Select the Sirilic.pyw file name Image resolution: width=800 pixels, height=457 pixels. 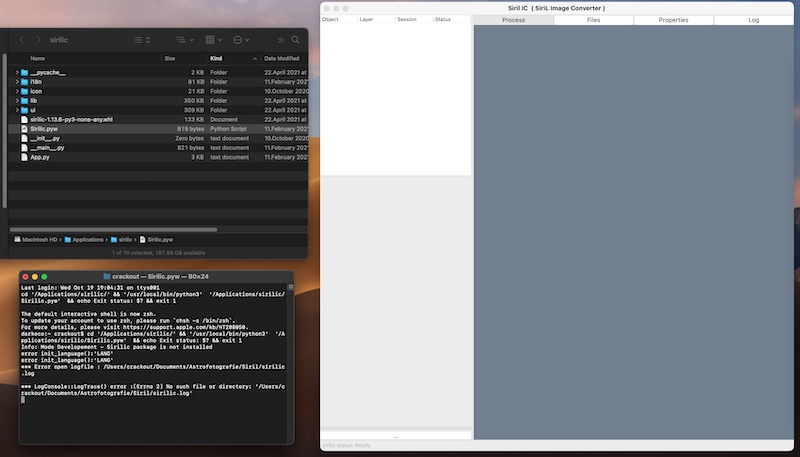tap(44, 129)
